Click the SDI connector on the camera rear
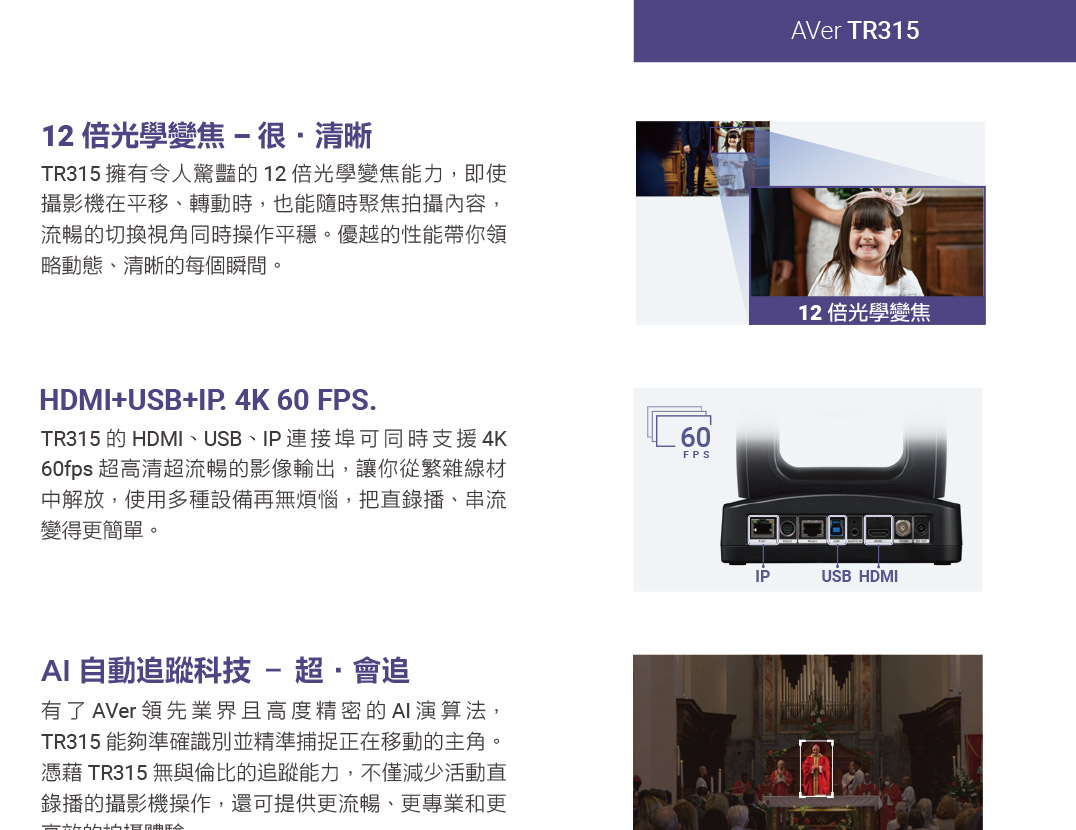This screenshot has height=830, width=1076. pyautogui.click(x=904, y=528)
